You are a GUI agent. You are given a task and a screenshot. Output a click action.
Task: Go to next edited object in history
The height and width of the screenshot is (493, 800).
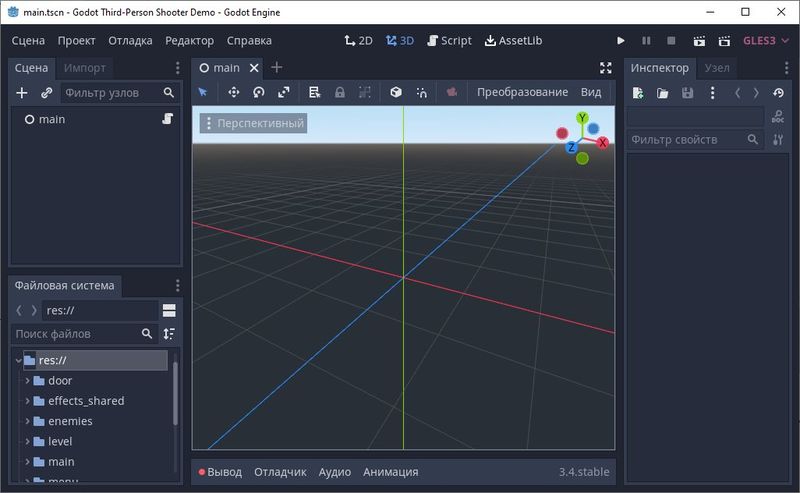(x=756, y=93)
